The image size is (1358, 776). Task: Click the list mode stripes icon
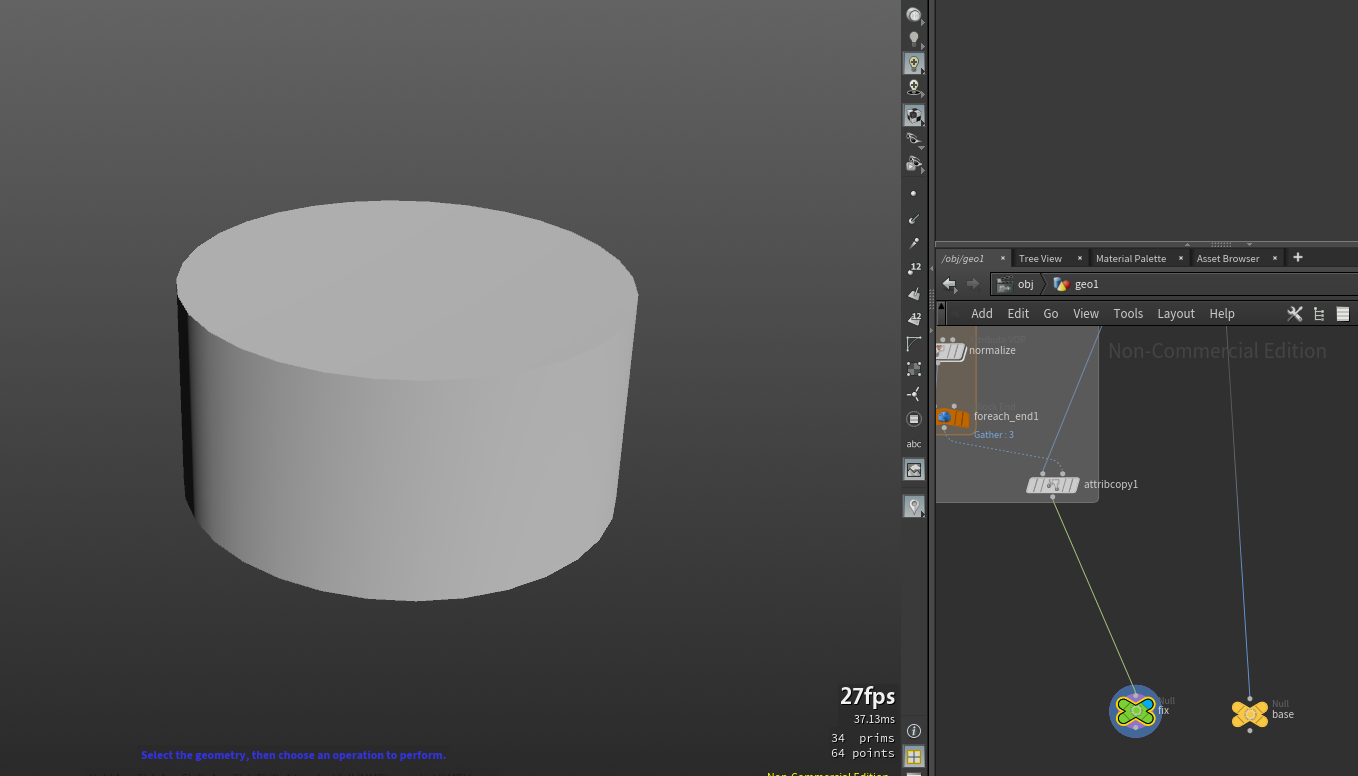tap(1343, 314)
